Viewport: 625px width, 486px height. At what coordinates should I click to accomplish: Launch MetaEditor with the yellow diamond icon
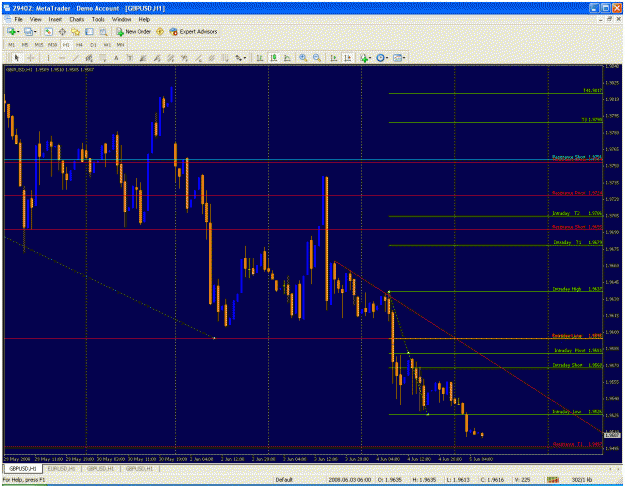coord(160,31)
